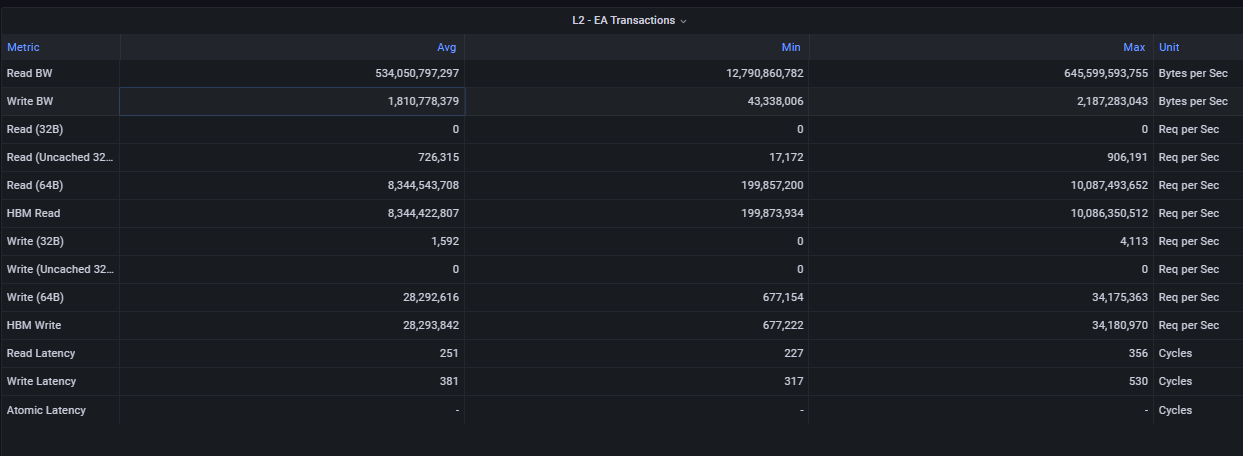This screenshot has height=456, width=1243.
Task: Click Cycles unit in Atomic Latency row
Action: 1175,410
